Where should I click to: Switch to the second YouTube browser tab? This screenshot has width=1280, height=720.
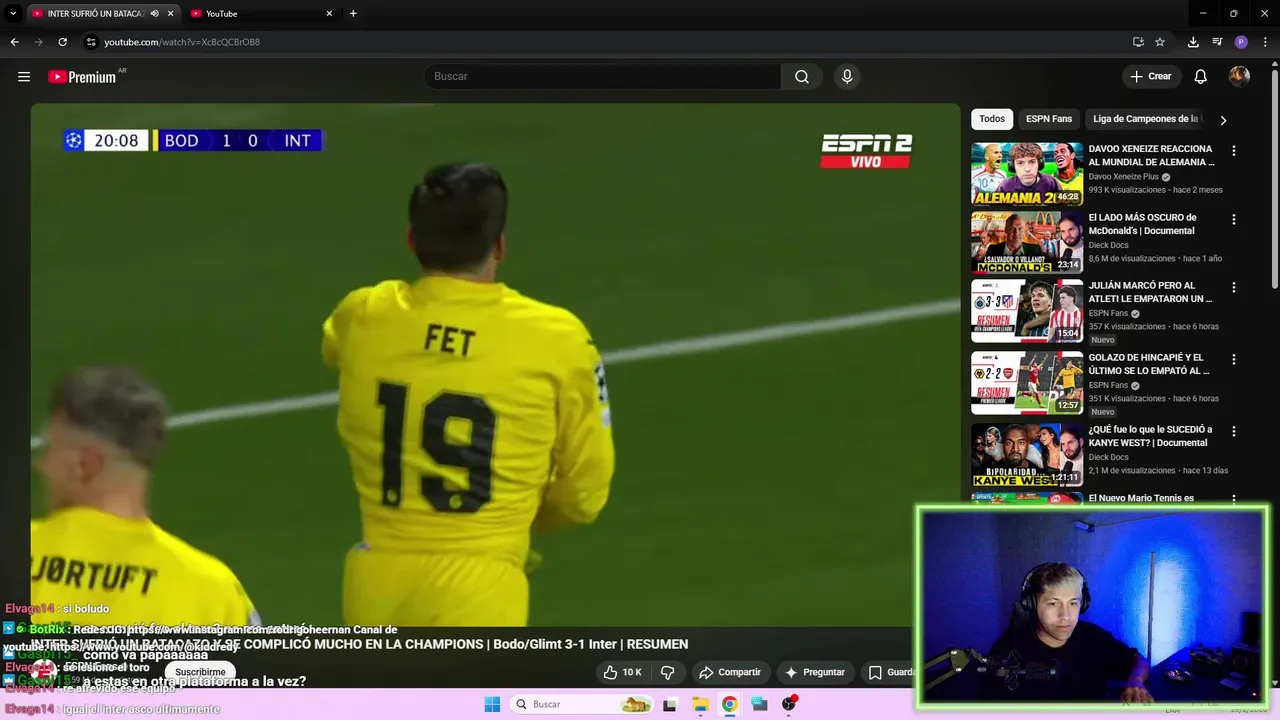[x=262, y=14]
